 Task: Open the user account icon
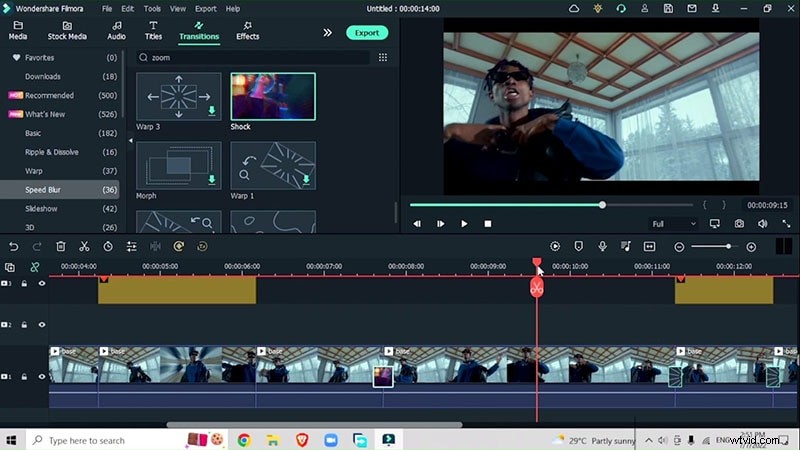click(645, 9)
